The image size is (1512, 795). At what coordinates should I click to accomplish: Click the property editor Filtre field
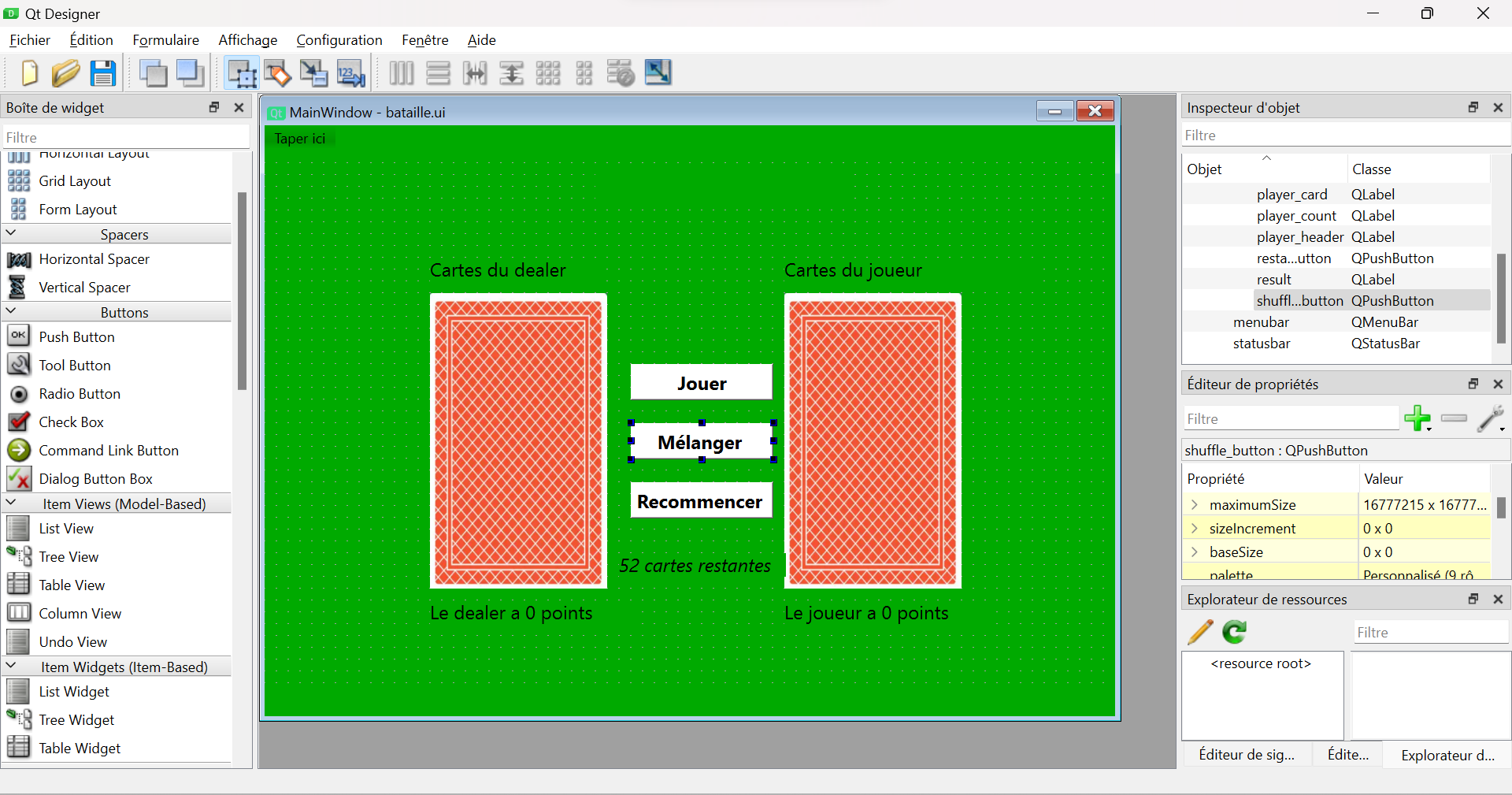click(1291, 418)
